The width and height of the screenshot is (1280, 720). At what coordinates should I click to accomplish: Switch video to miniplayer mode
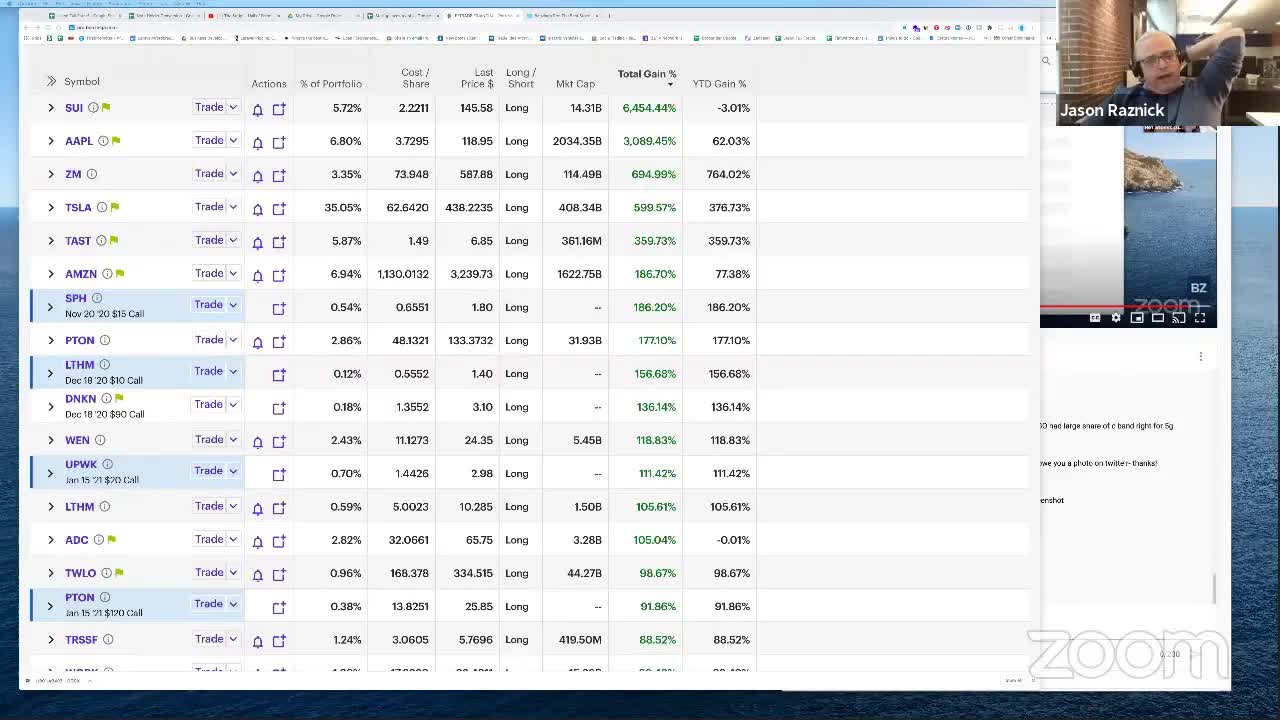click(1137, 318)
